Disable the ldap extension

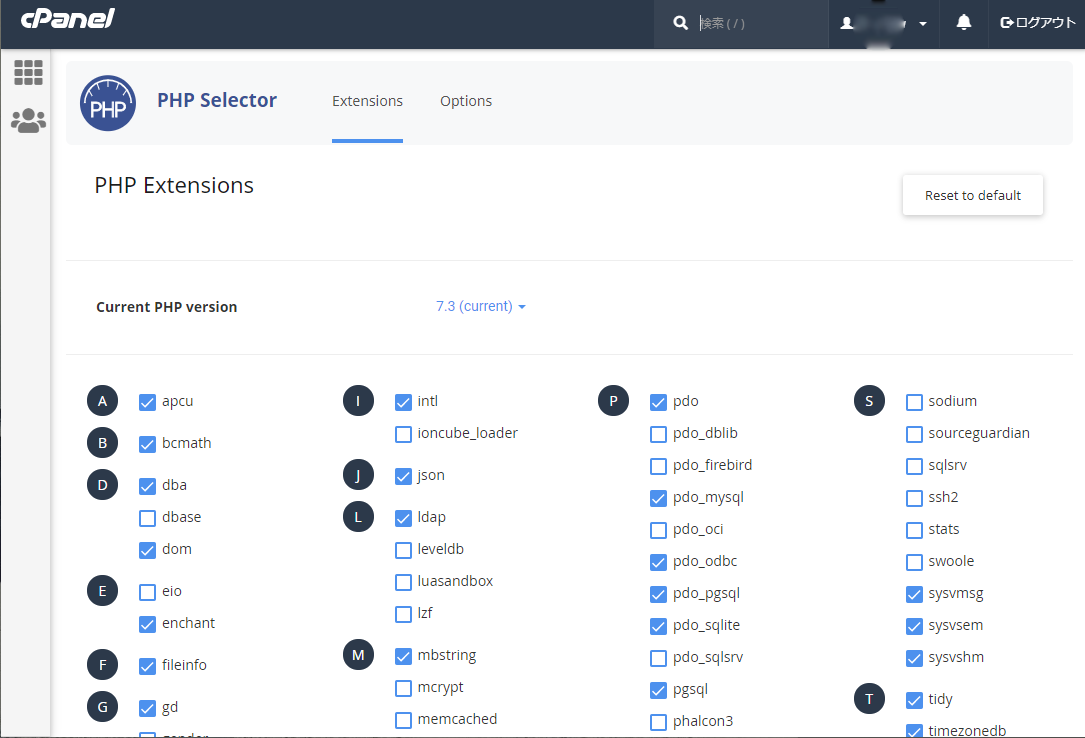(x=403, y=518)
